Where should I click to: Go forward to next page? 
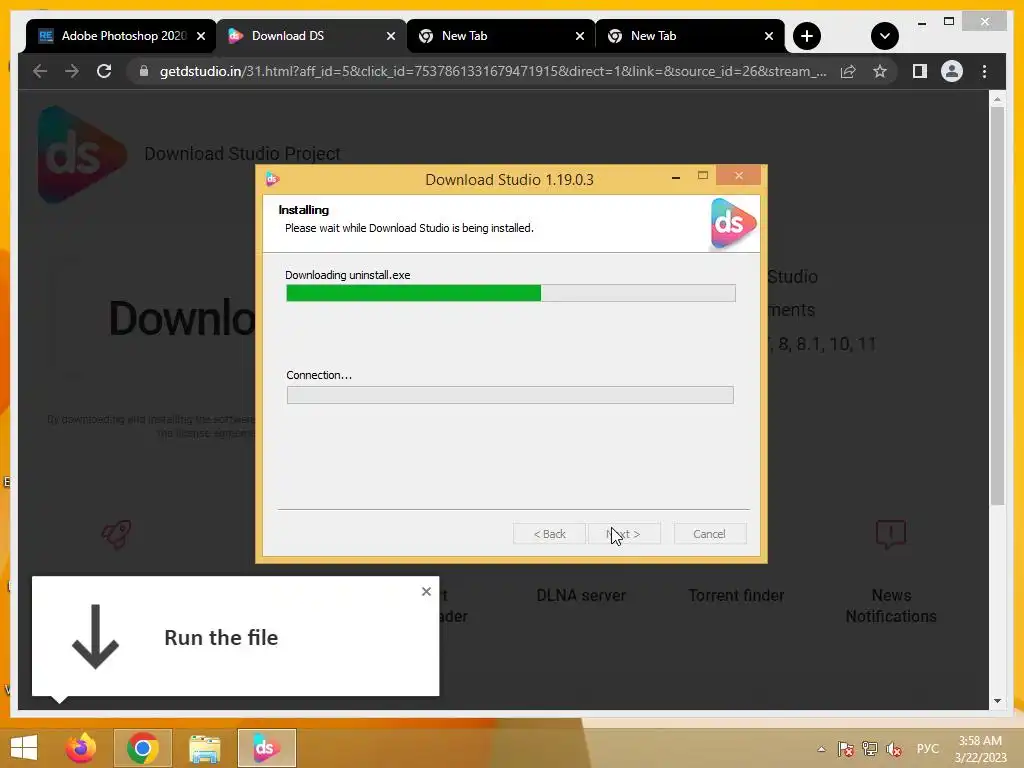coord(72,71)
